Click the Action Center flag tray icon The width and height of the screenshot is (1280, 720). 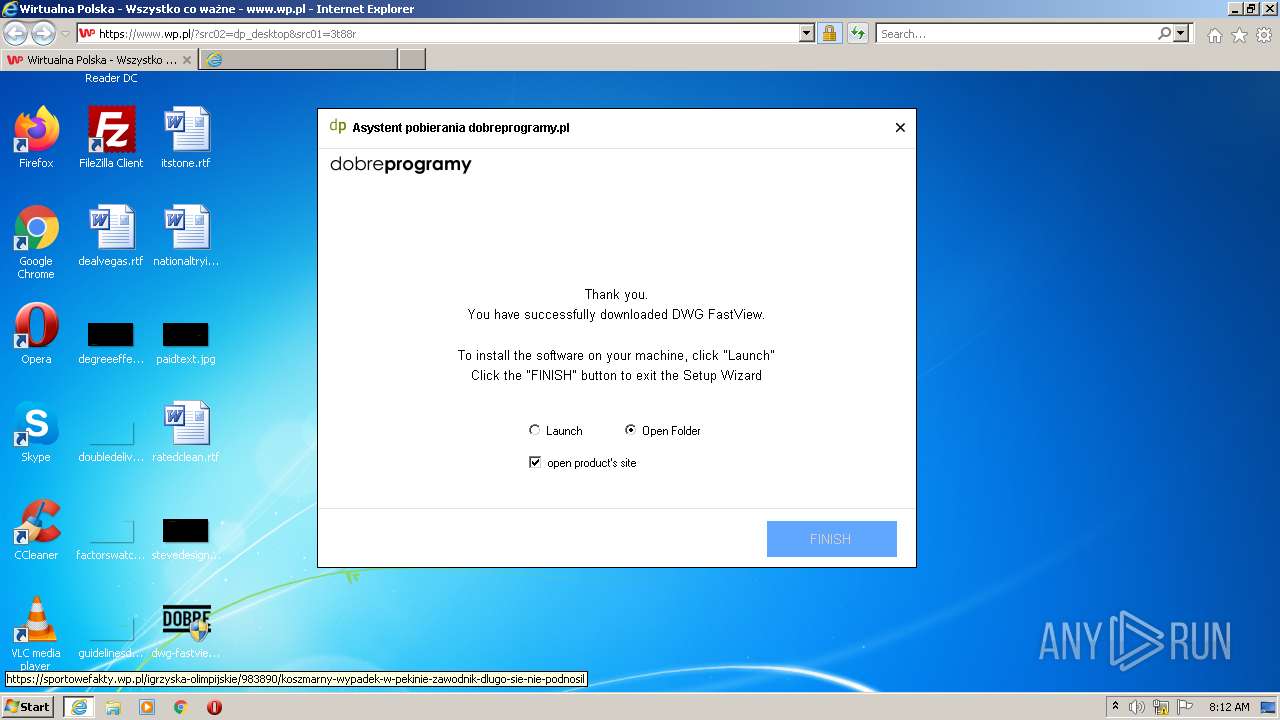1184,707
